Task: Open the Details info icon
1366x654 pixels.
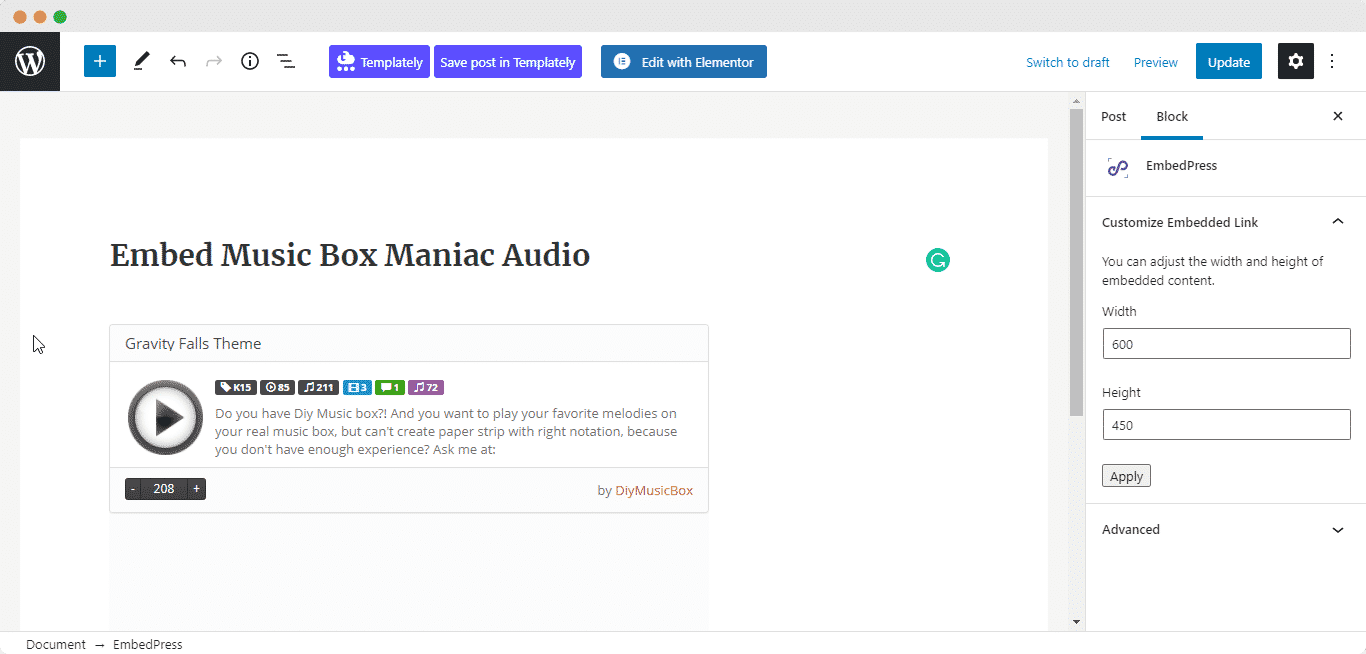Action: click(250, 61)
